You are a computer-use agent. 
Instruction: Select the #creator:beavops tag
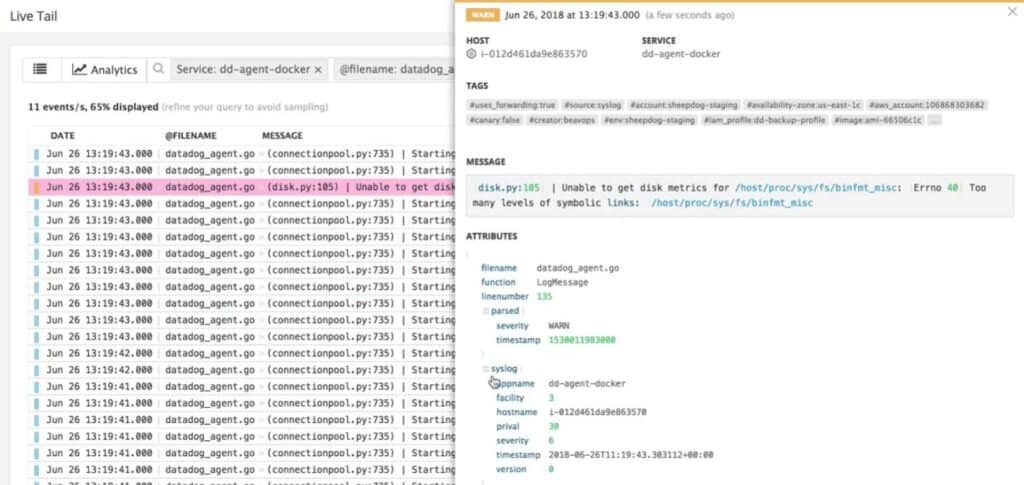[562, 120]
